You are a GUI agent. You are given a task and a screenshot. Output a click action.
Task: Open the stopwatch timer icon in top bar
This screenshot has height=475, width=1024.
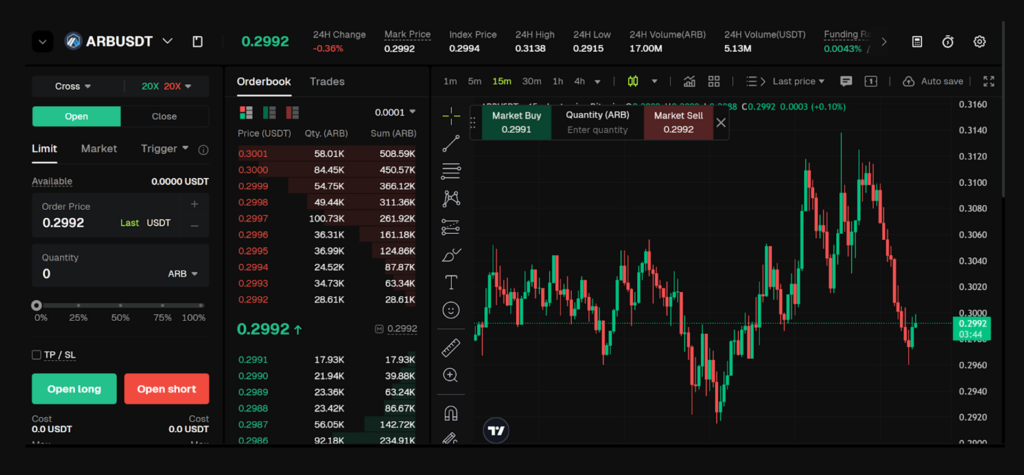click(x=948, y=41)
